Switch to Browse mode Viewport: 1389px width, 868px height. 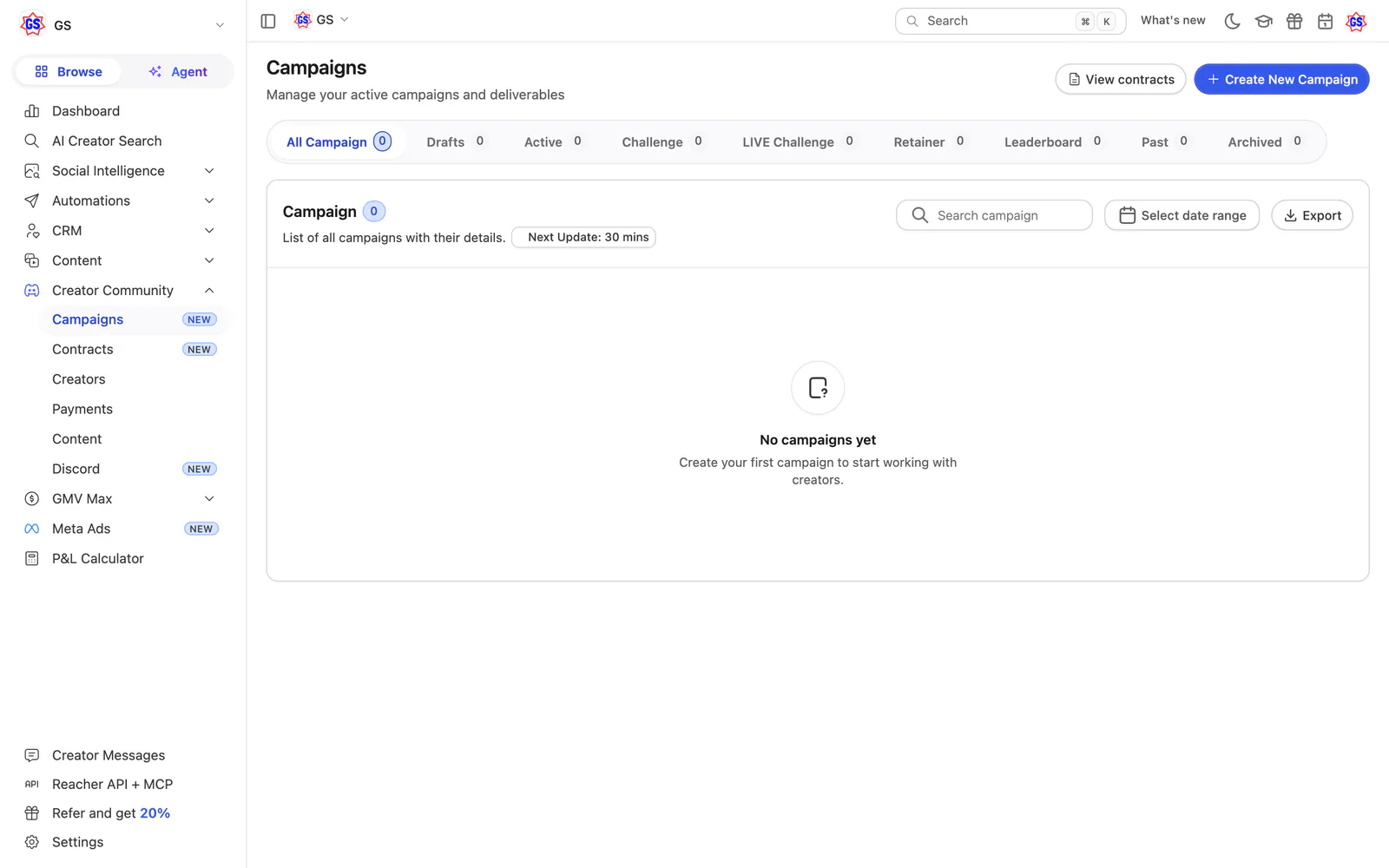click(x=69, y=72)
